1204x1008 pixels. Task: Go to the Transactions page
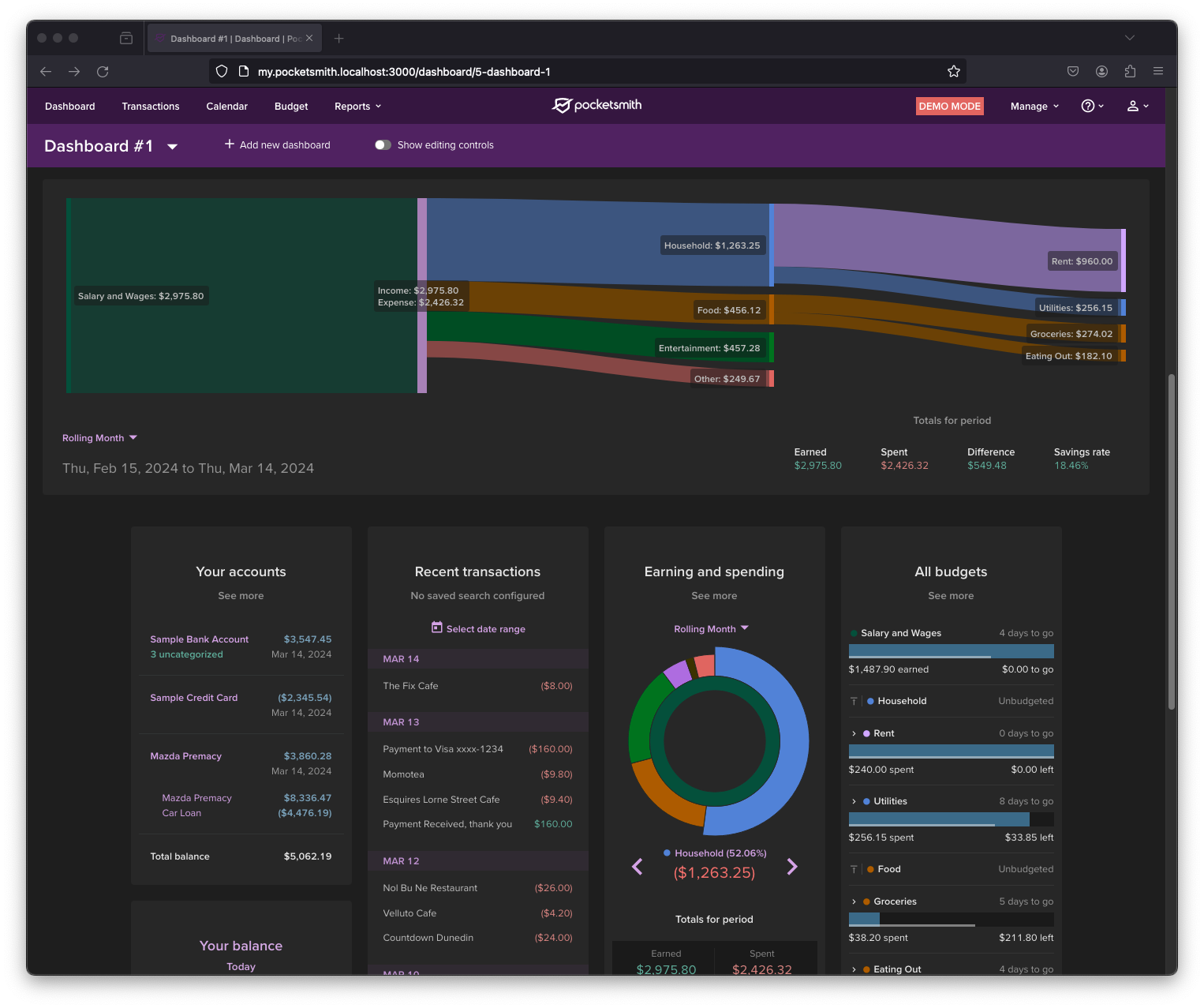[150, 107]
